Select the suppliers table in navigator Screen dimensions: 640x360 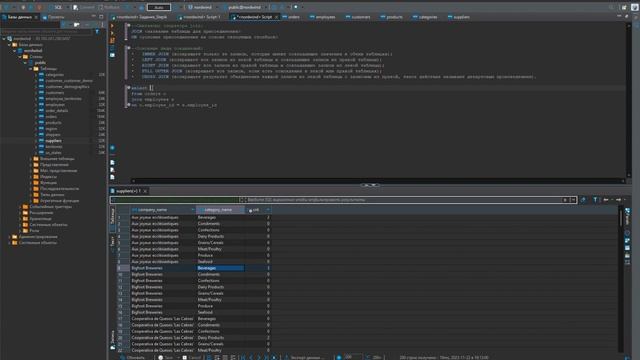click(x=53, y=140)
